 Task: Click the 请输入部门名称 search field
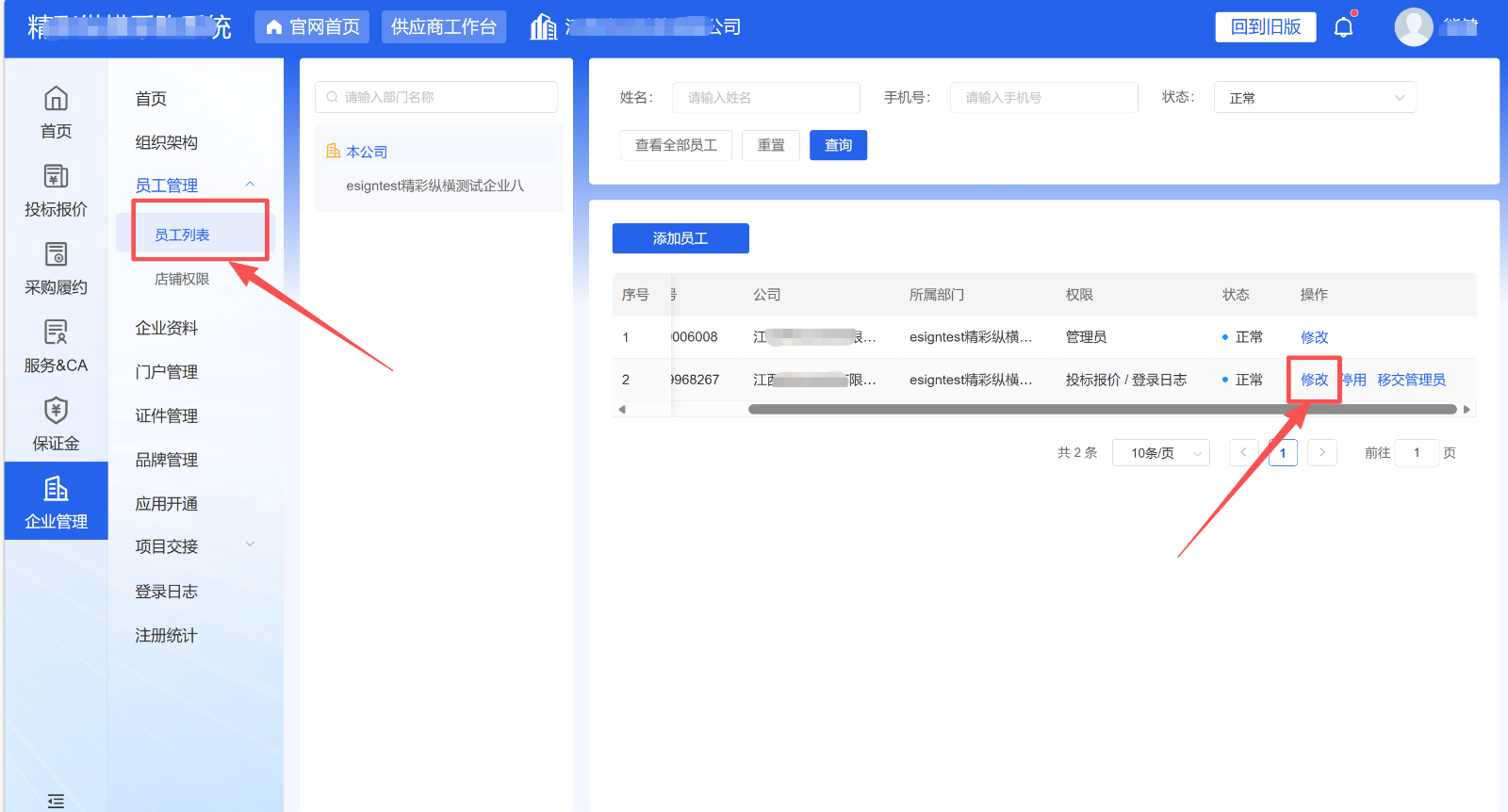(x=436, y=97)
